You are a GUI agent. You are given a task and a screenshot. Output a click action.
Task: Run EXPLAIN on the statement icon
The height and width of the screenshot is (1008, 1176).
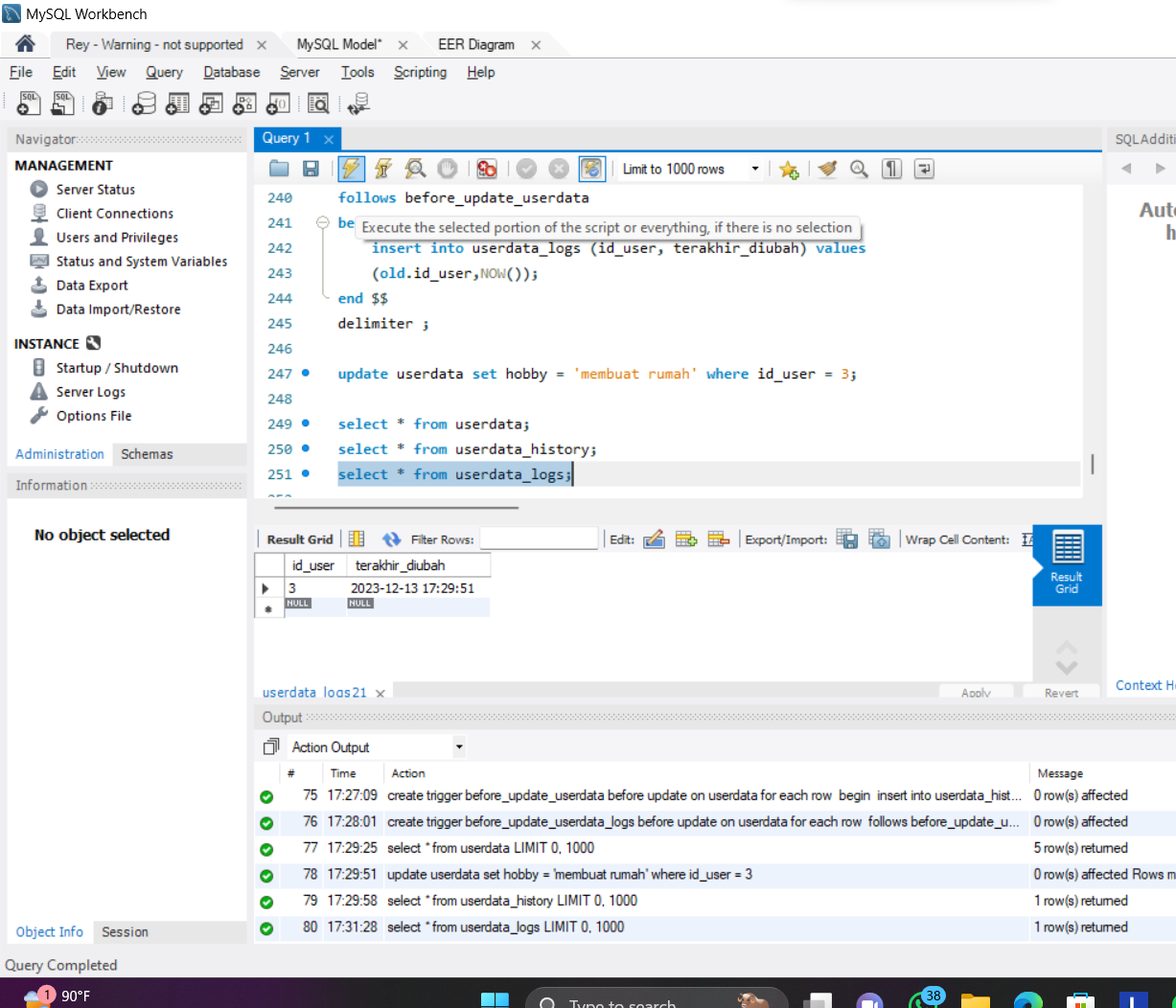tap(415, 169)
